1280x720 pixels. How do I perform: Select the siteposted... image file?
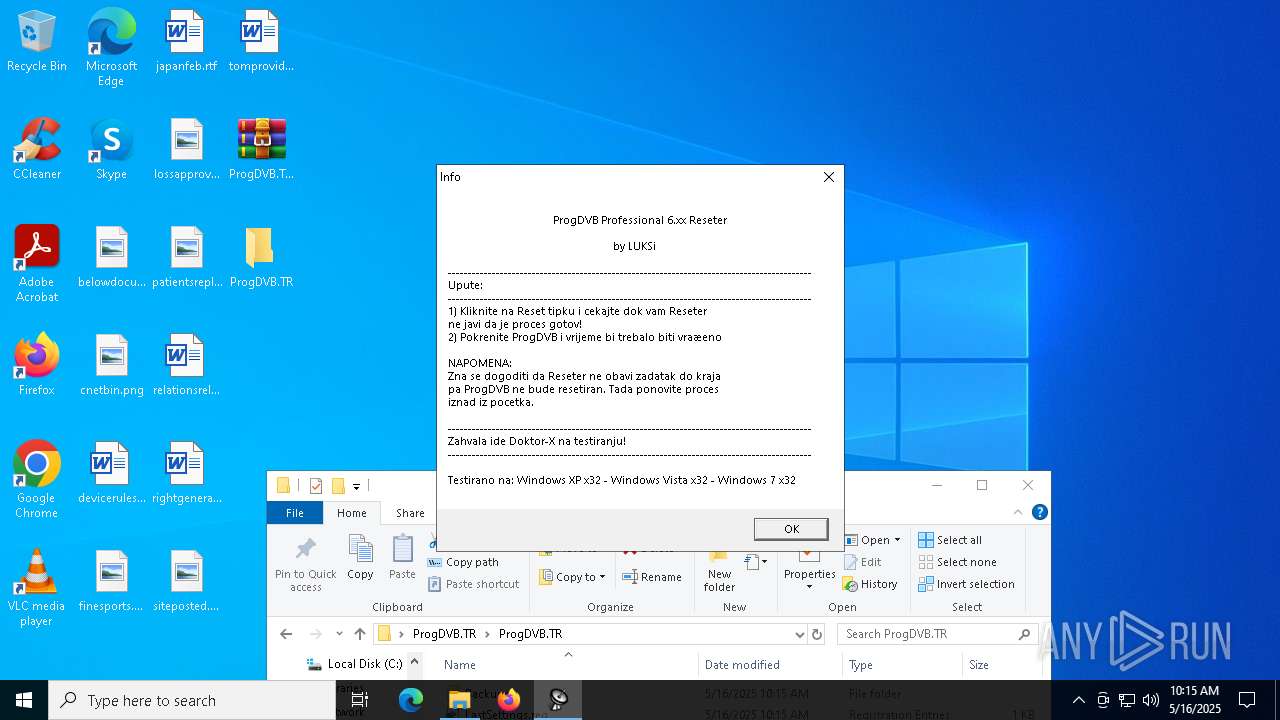pyautogui.click(x=186, y=582)
